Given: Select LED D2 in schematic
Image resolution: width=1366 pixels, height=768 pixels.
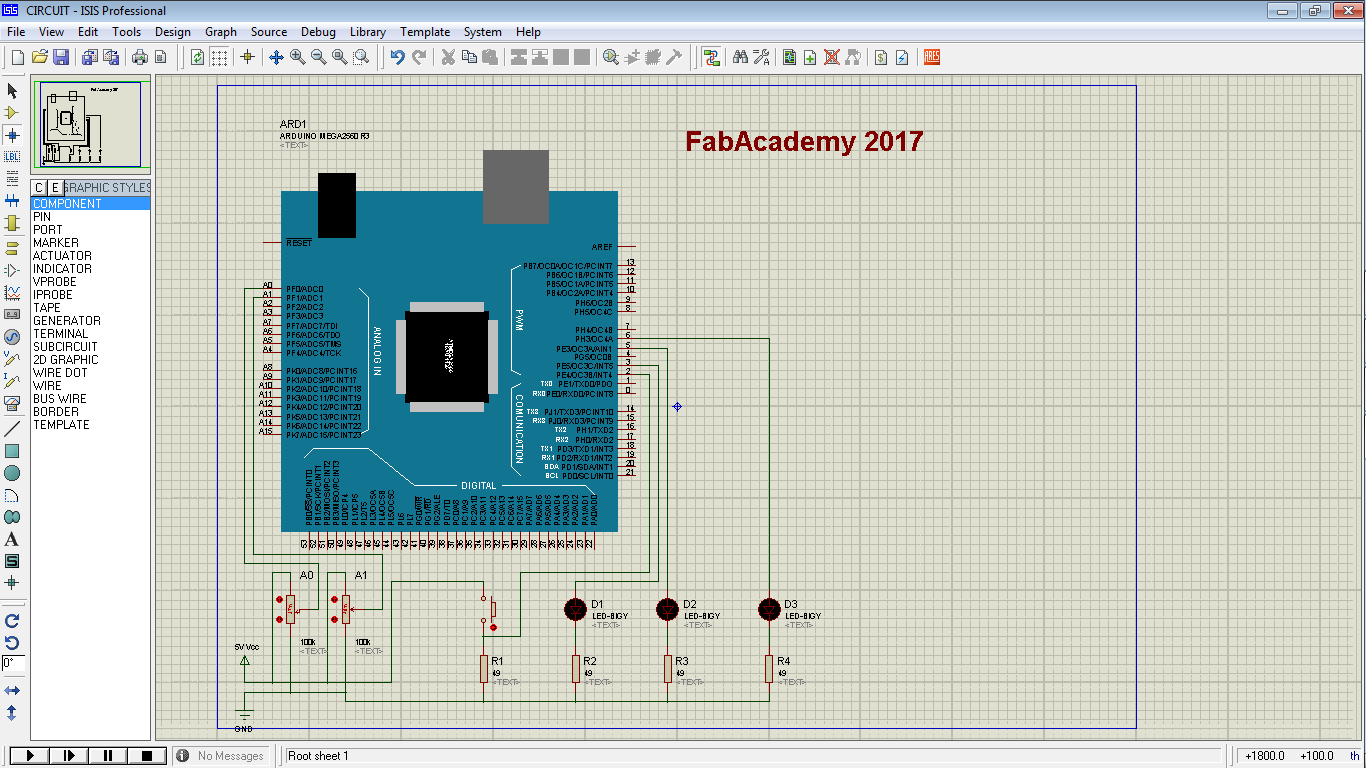Looking at the screenshot, I should pyautogui.click(x=667, y=608).
